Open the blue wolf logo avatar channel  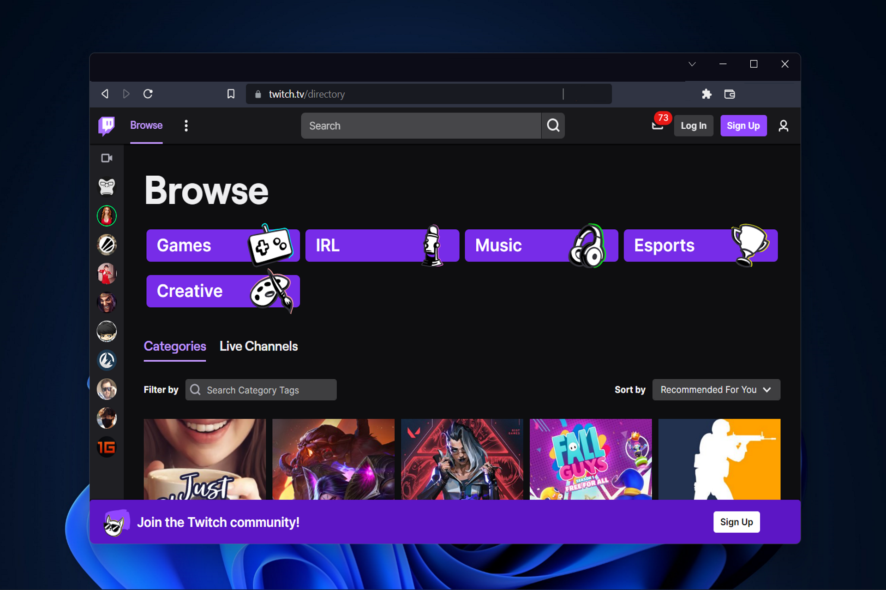tap(106, 360)
